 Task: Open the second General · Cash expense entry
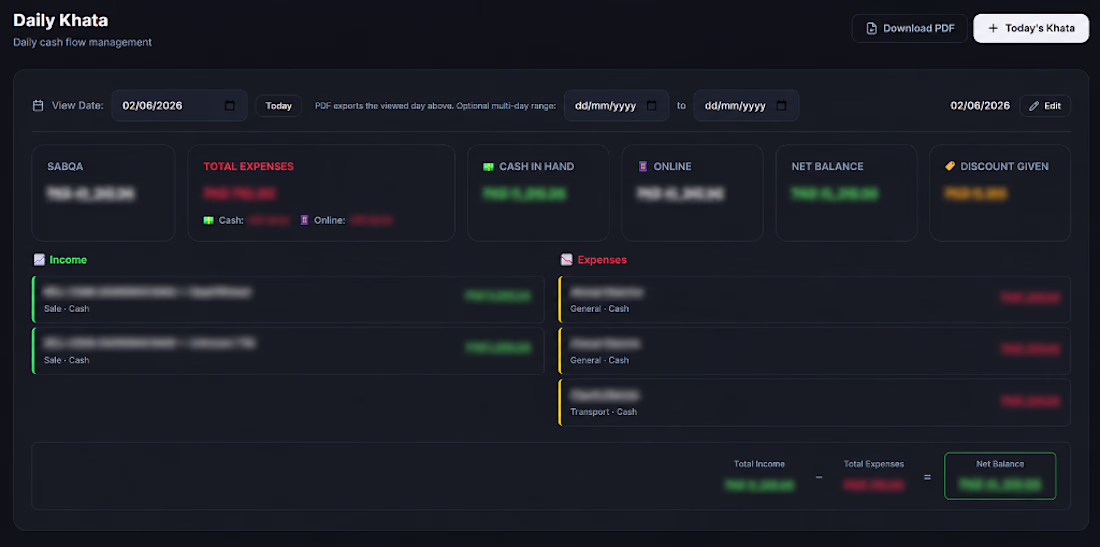point(814,351)
